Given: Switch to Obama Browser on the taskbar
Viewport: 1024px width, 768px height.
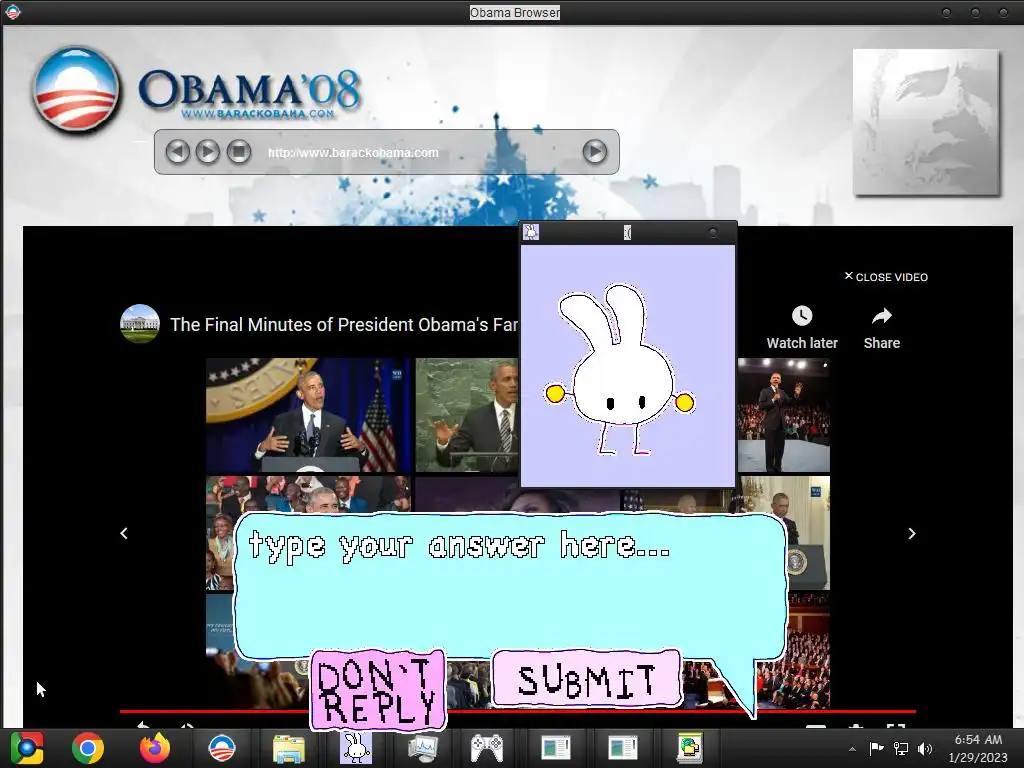Looking at the screenshot, I should coord(221,748).
